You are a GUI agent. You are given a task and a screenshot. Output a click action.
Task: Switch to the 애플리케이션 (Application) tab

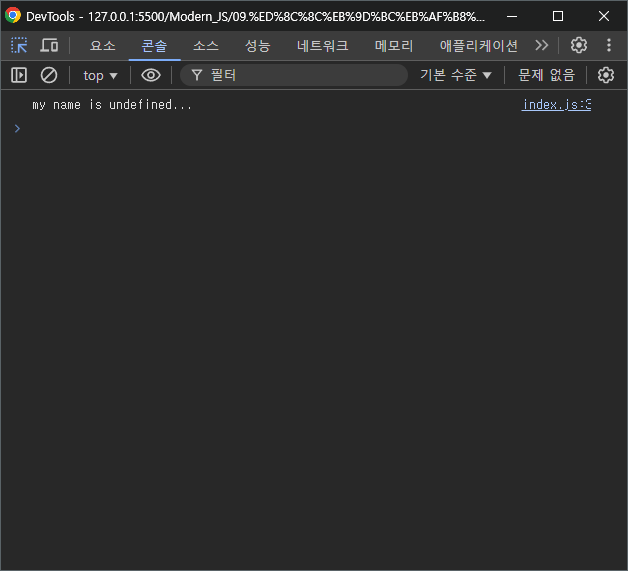pos(479,46)
